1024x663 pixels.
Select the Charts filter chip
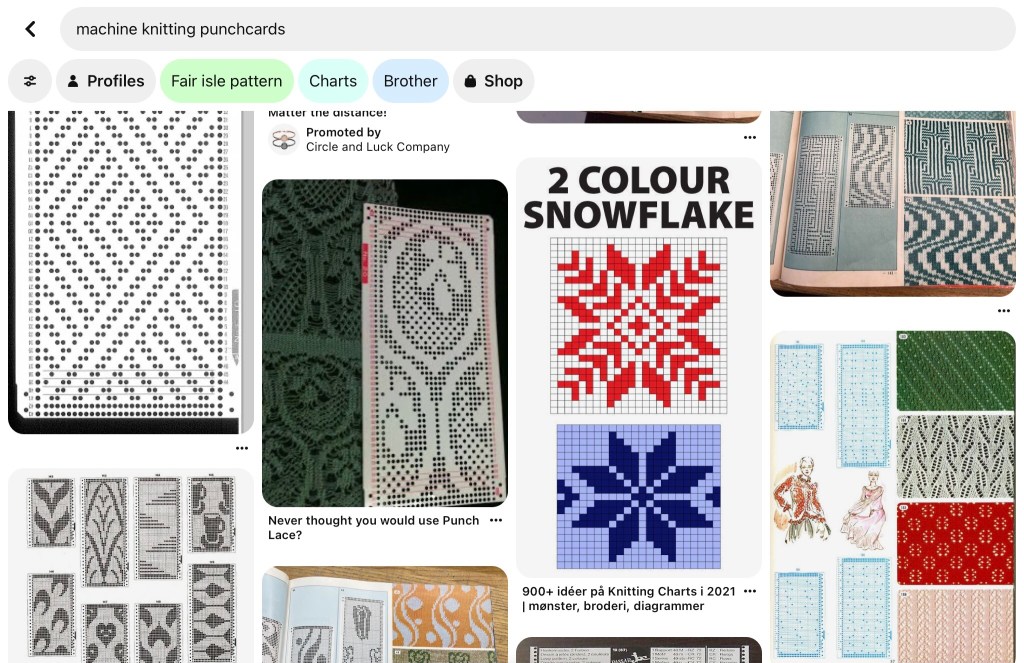click(333, 81)
